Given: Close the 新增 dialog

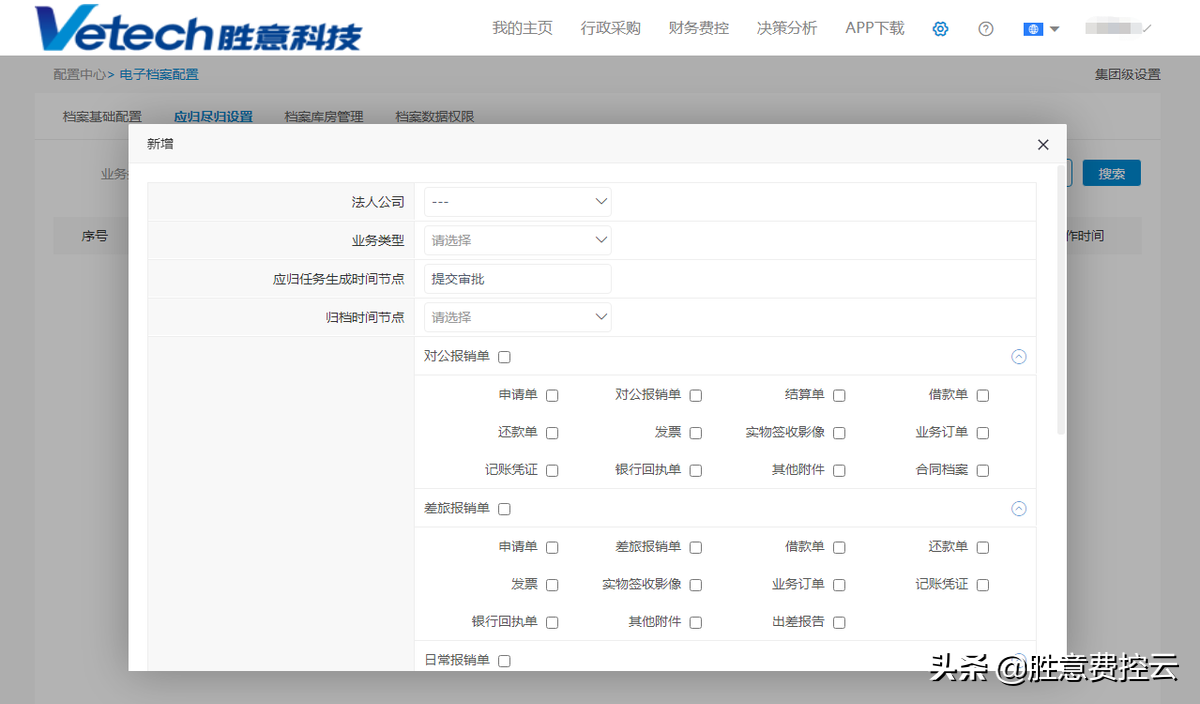Looking at the screenshot, I should (1043, 145).
